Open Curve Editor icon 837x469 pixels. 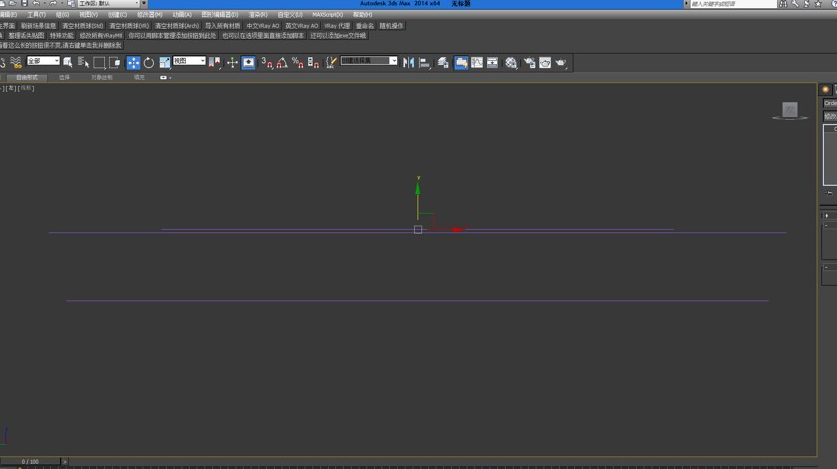(x=477, y=62)
